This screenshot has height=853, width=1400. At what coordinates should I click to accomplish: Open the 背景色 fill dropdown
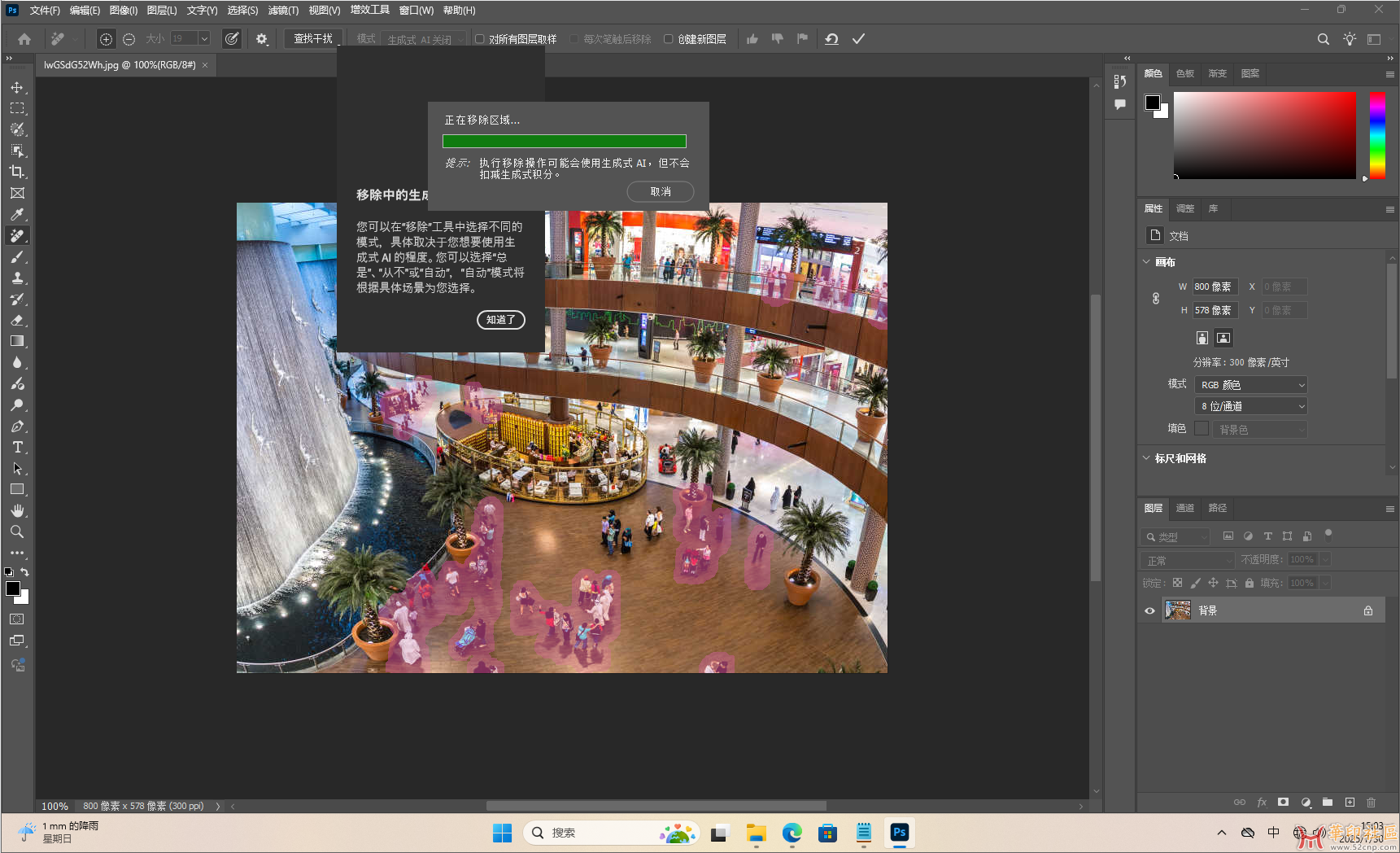click(x=1260, y=429)
